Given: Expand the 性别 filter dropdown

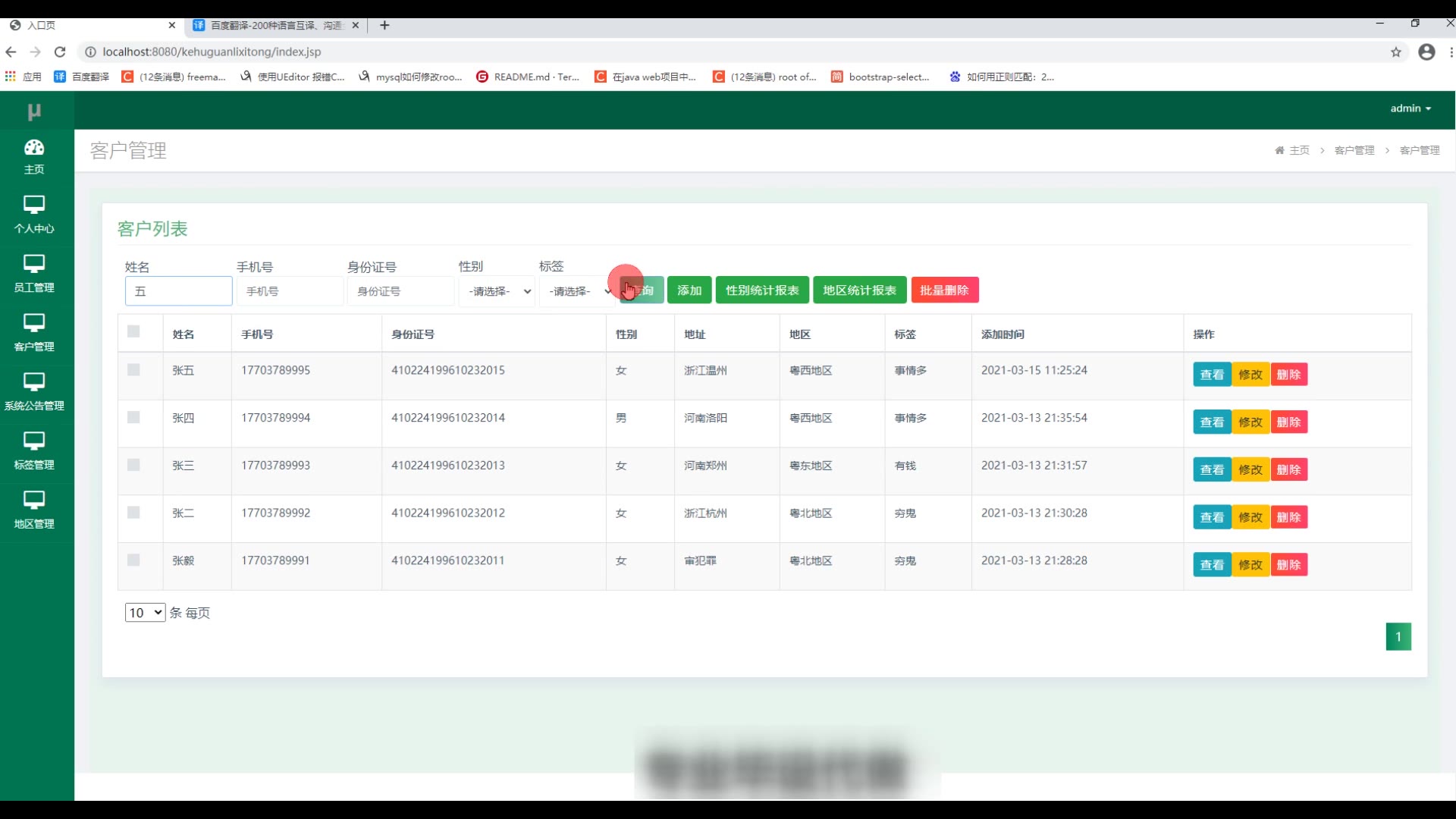Looking at the screenshot, I should 498,291.
